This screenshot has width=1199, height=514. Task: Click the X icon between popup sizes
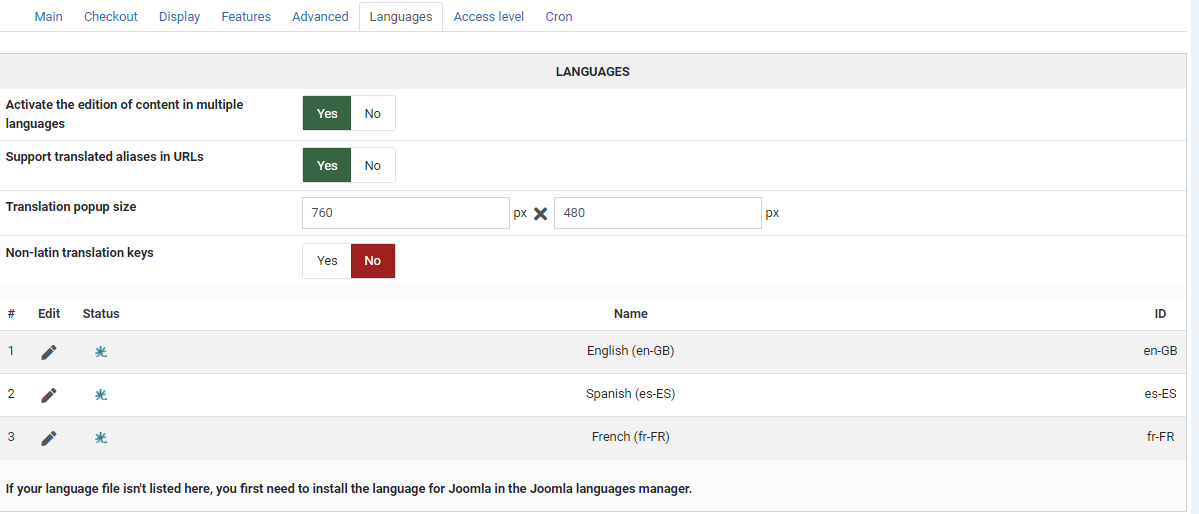[540, 213]
